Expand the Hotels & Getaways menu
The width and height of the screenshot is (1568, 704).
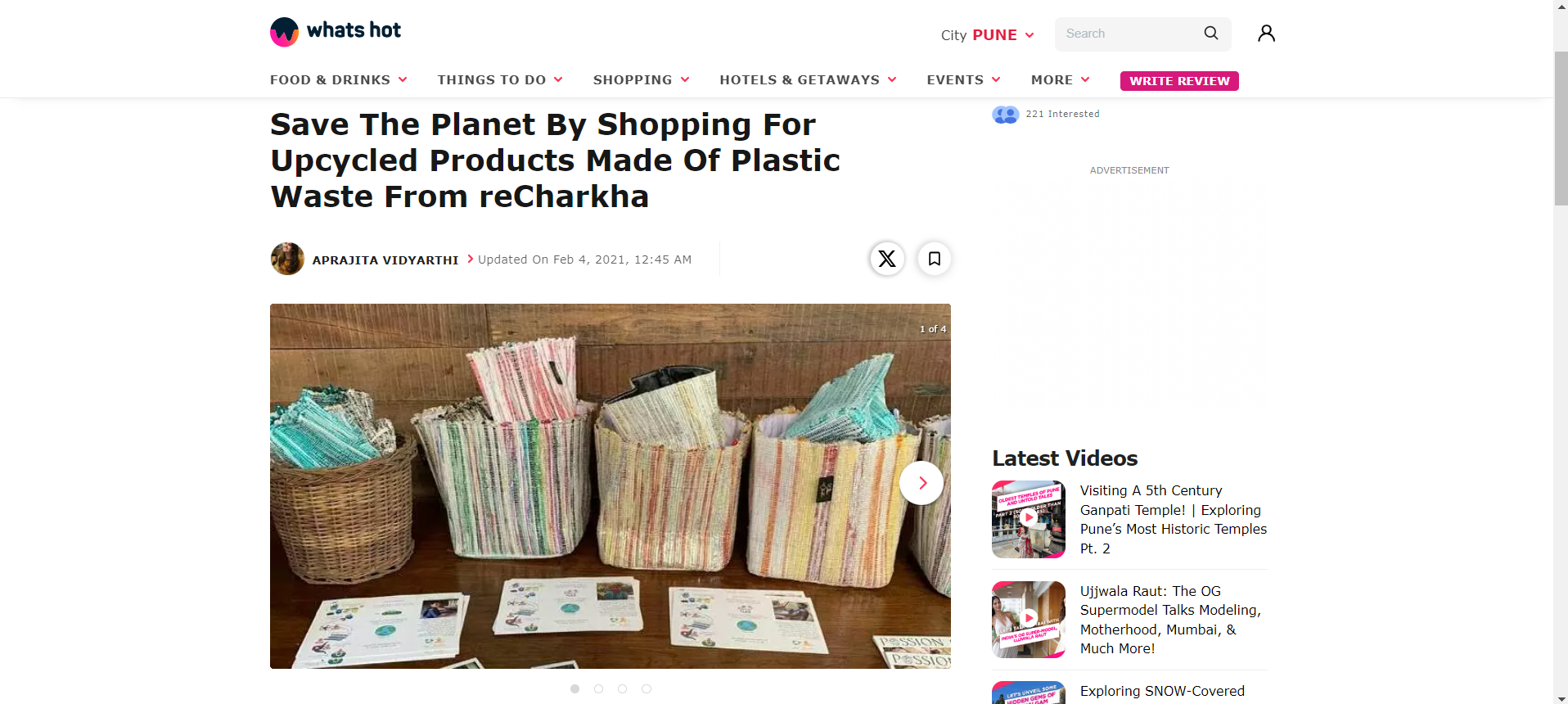pos(808,80)
